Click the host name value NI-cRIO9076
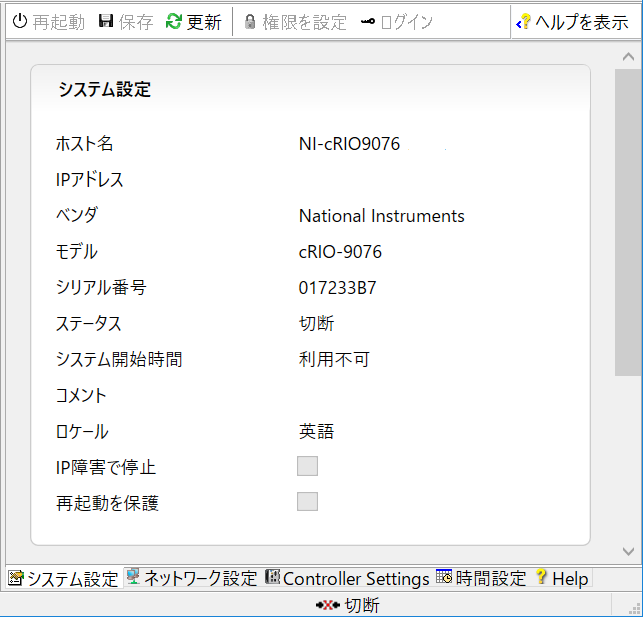The height and width of the screenshot is (617, 643). tap(349, 144)
